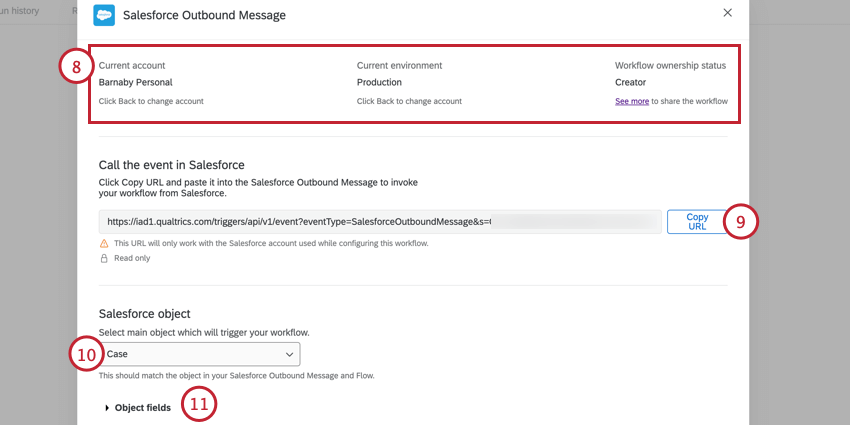Click the number 8 annotation circle
This screenshot has width=850, height=425.
73,67
